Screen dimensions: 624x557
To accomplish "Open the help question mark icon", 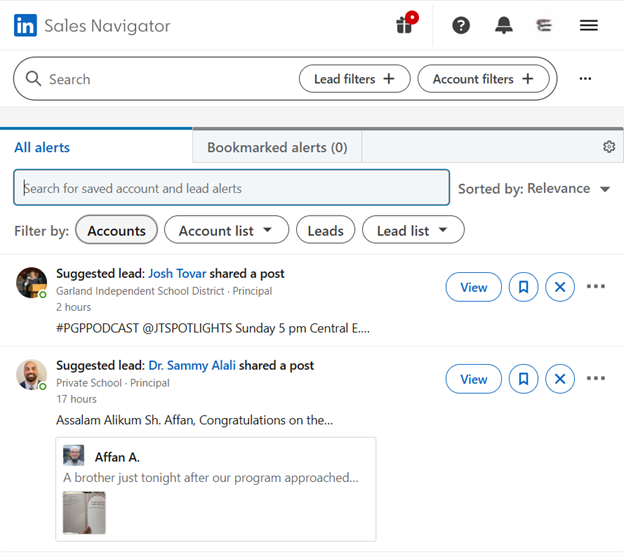I will (461, 25).
